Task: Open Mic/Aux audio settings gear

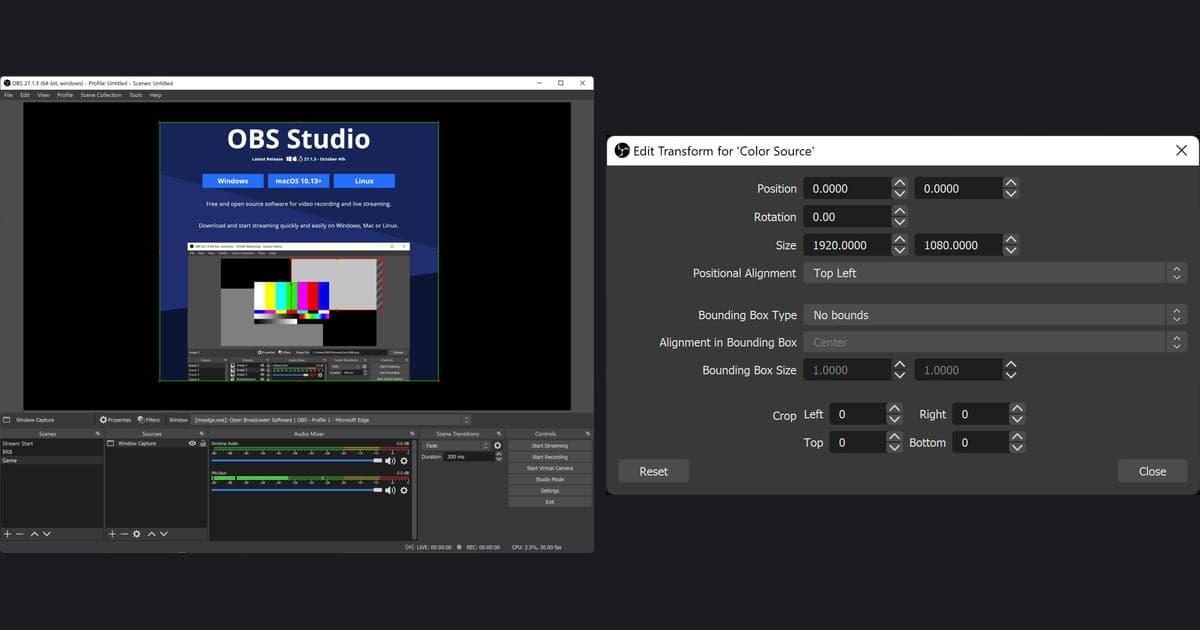Action: 404,490
